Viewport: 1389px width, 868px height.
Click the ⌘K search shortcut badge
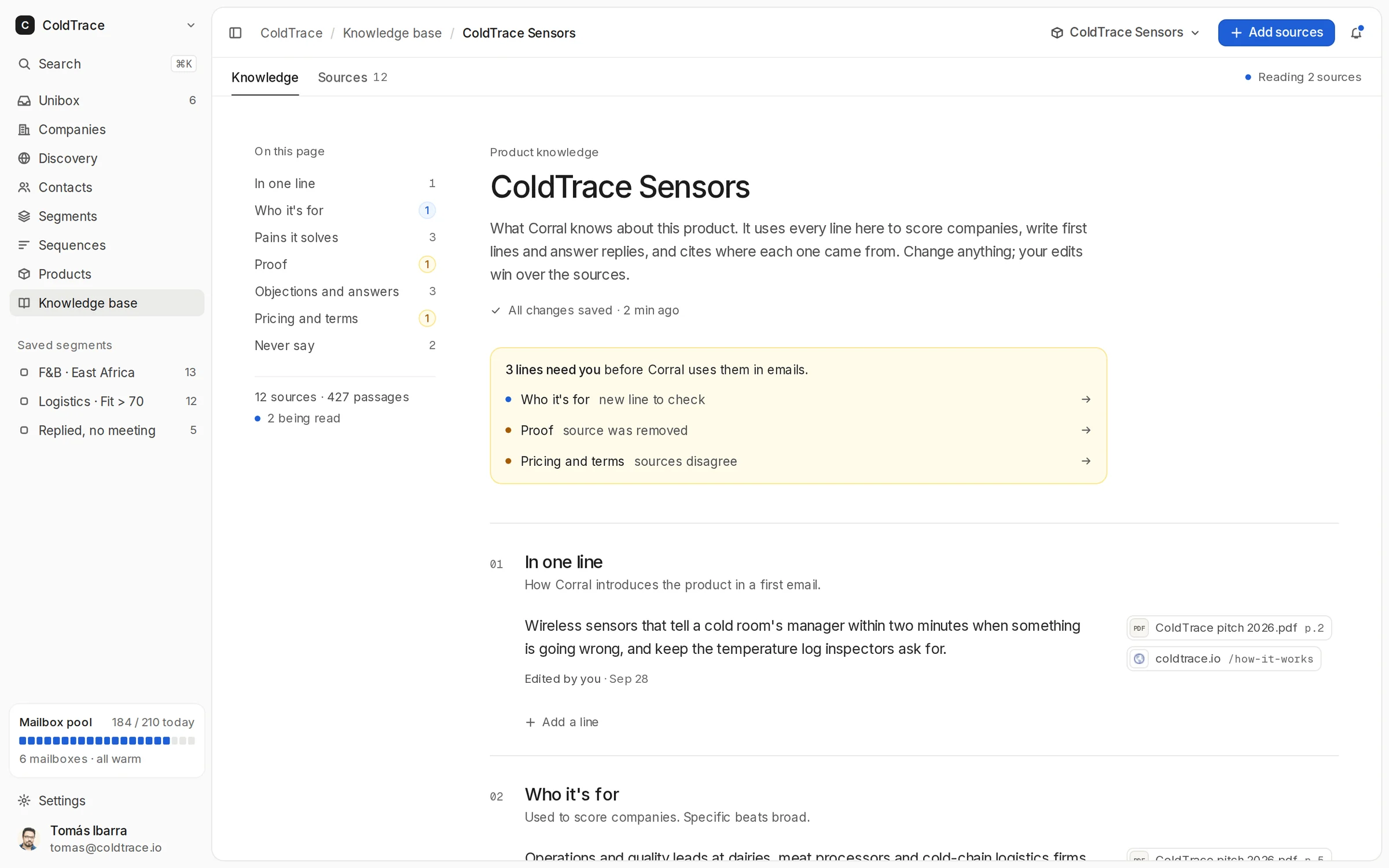pyautogui.click(x=183, y=64)
